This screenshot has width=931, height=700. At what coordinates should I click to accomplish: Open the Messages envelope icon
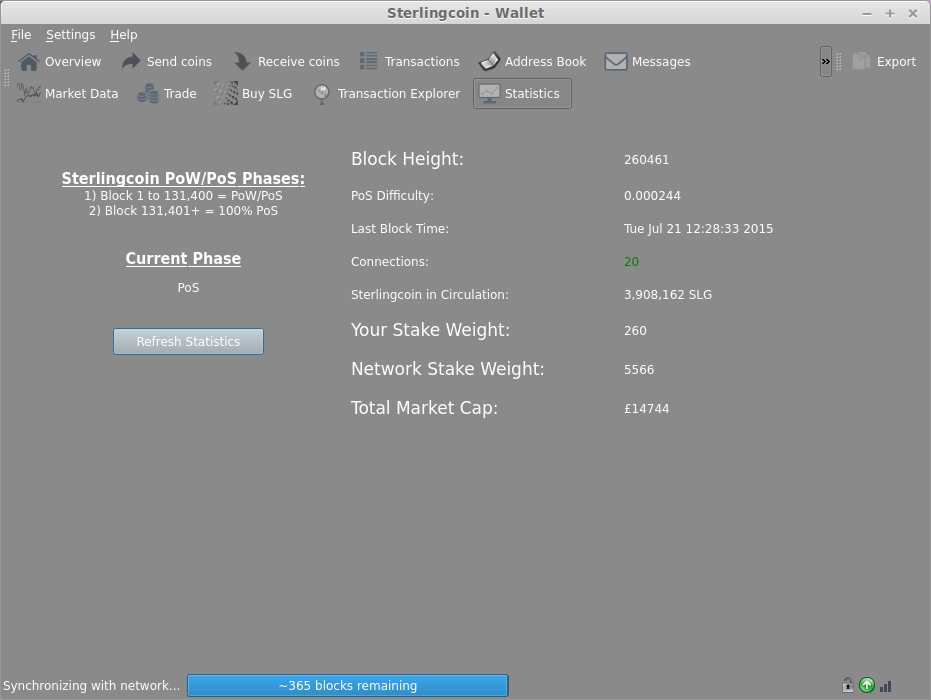pos(616,62)
